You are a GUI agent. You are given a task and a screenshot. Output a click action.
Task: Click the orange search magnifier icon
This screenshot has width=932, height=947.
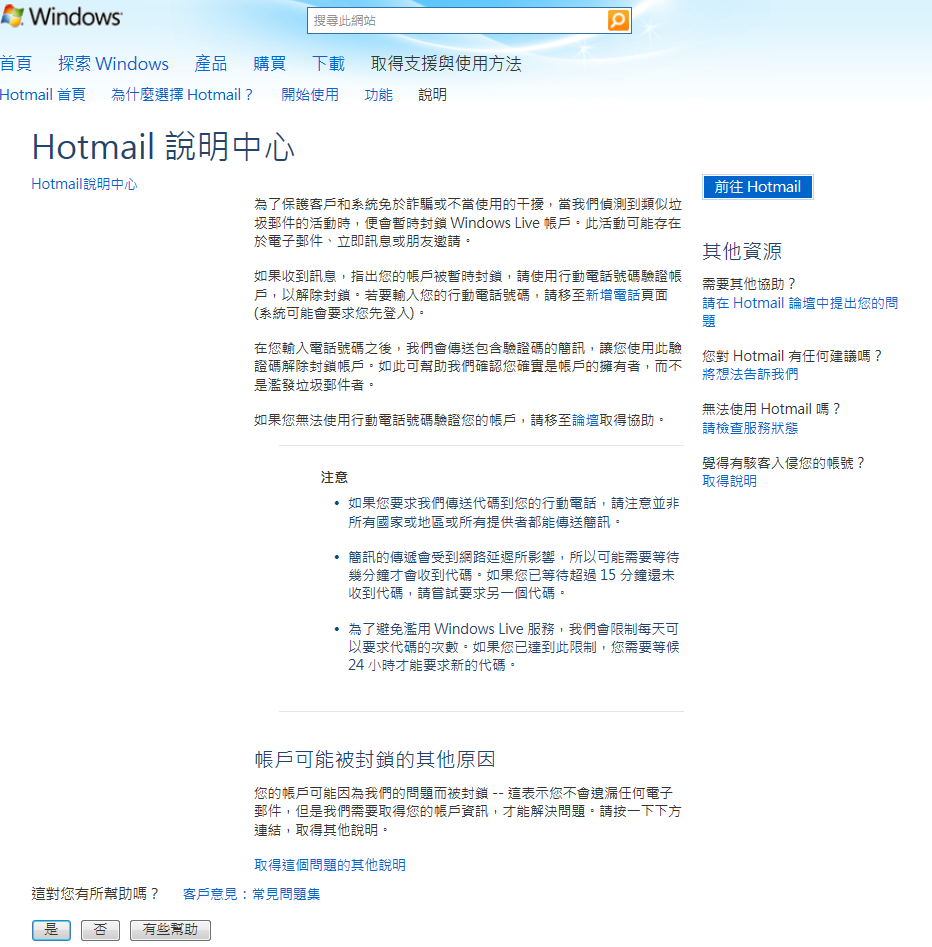pyautogui.click(x=617, y=21)
